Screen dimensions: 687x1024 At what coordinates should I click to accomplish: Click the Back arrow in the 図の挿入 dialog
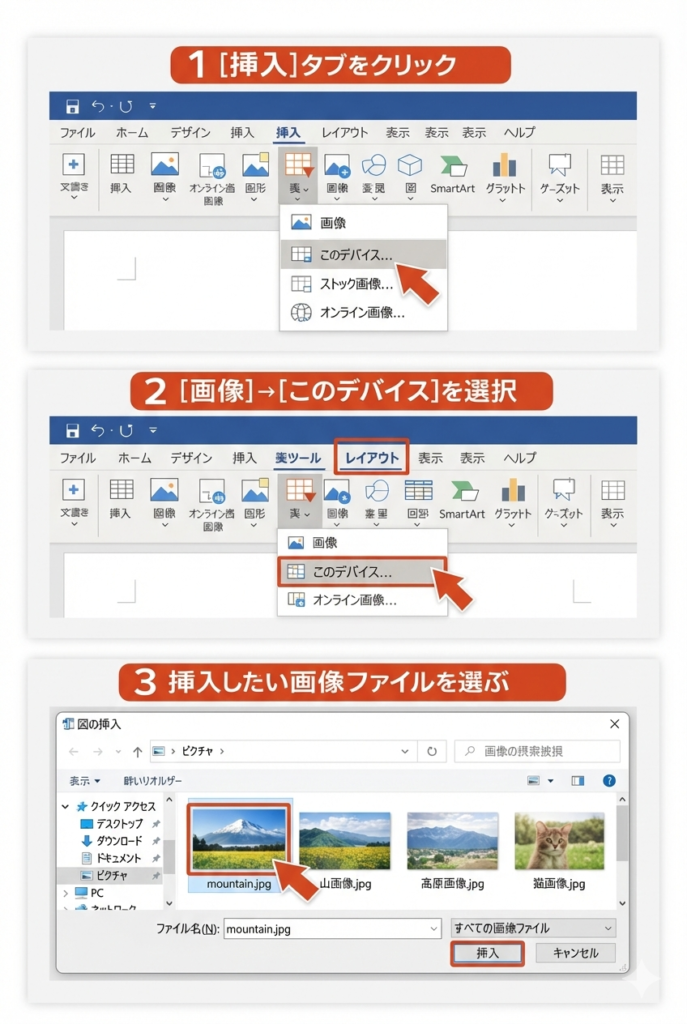click(73, 752)
